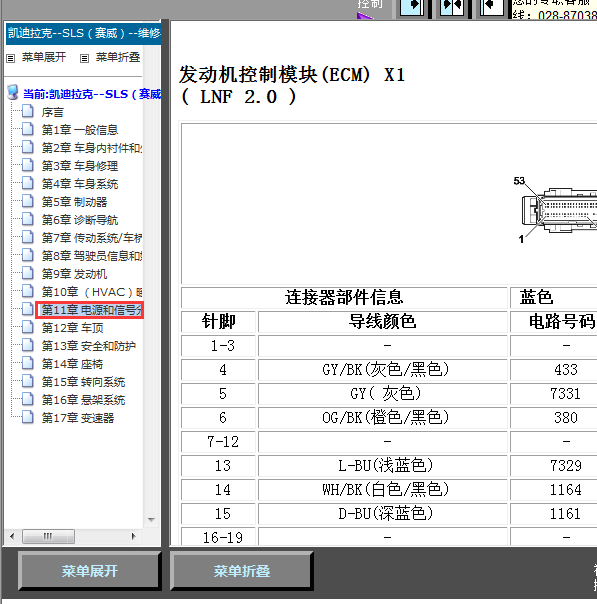
Task: Open 第5章 制动器 chapter
Action: 74,202
